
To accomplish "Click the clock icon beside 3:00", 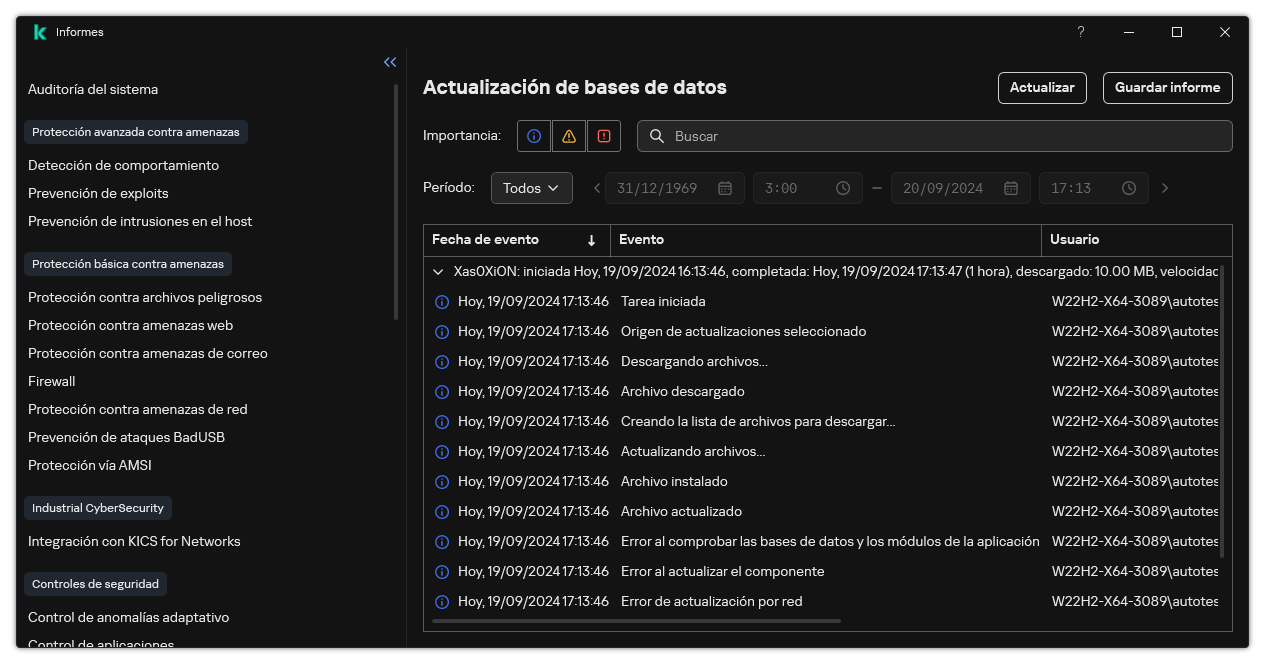I will pyautogui.click(x=842, y=187).
